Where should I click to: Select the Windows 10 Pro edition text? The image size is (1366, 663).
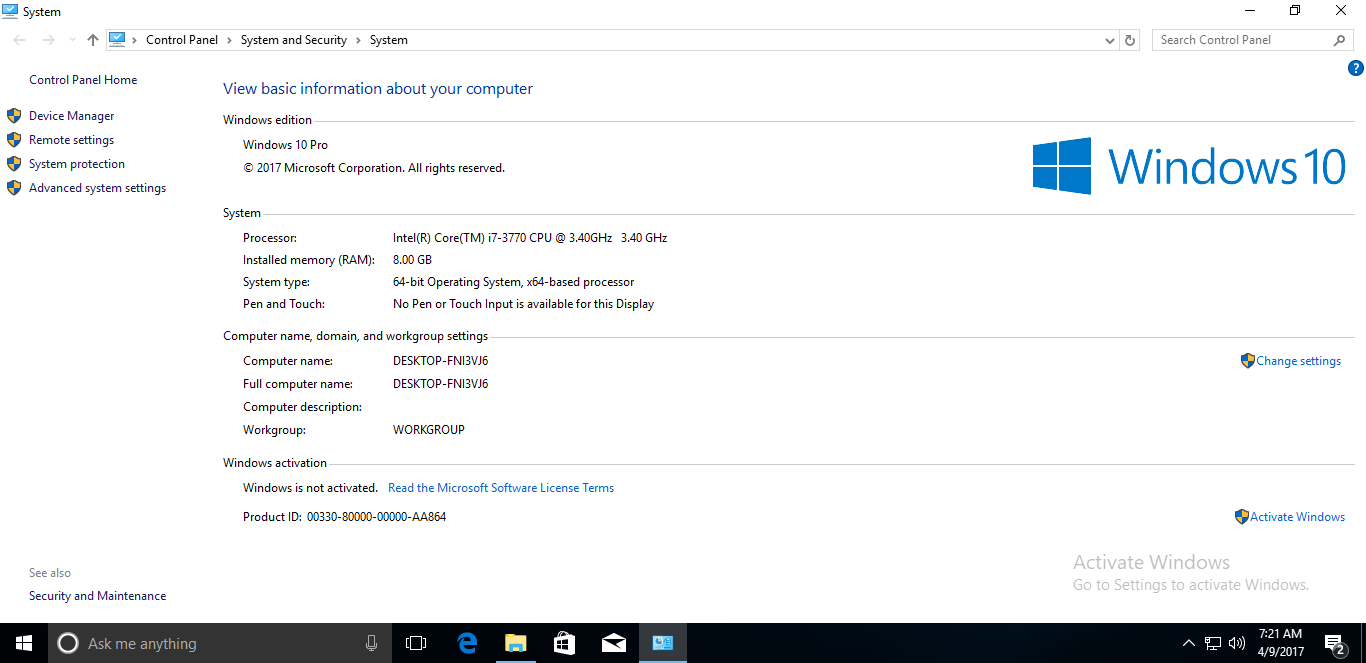tap(285, 145)
